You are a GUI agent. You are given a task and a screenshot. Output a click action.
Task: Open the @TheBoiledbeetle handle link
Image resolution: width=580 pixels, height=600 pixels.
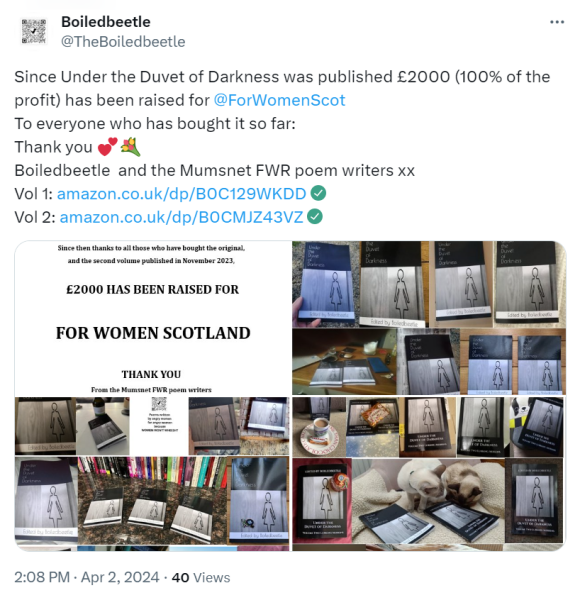pyautogui.click(x=123, y=42)
